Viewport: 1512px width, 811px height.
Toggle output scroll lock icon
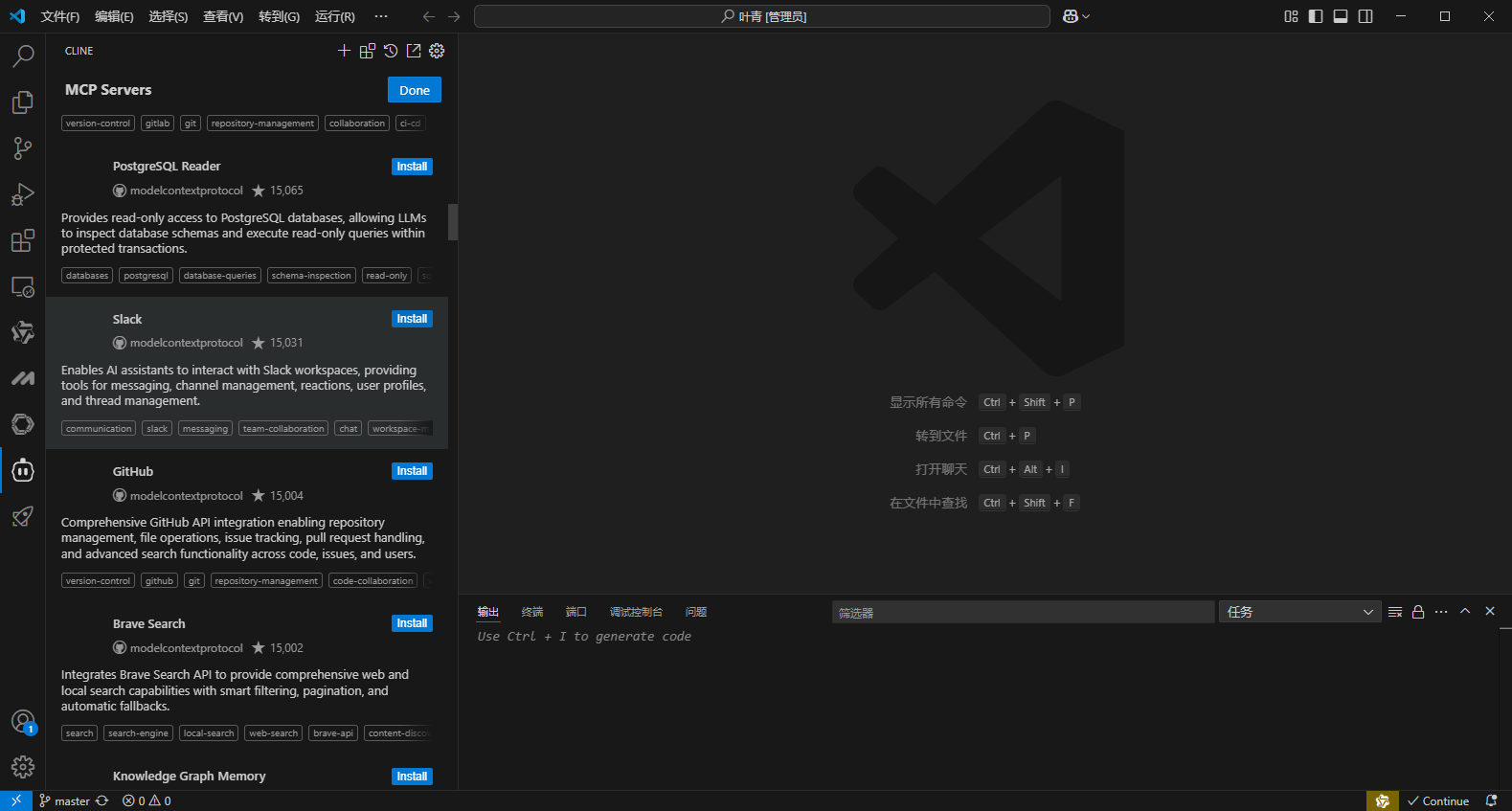point(1418,612)
